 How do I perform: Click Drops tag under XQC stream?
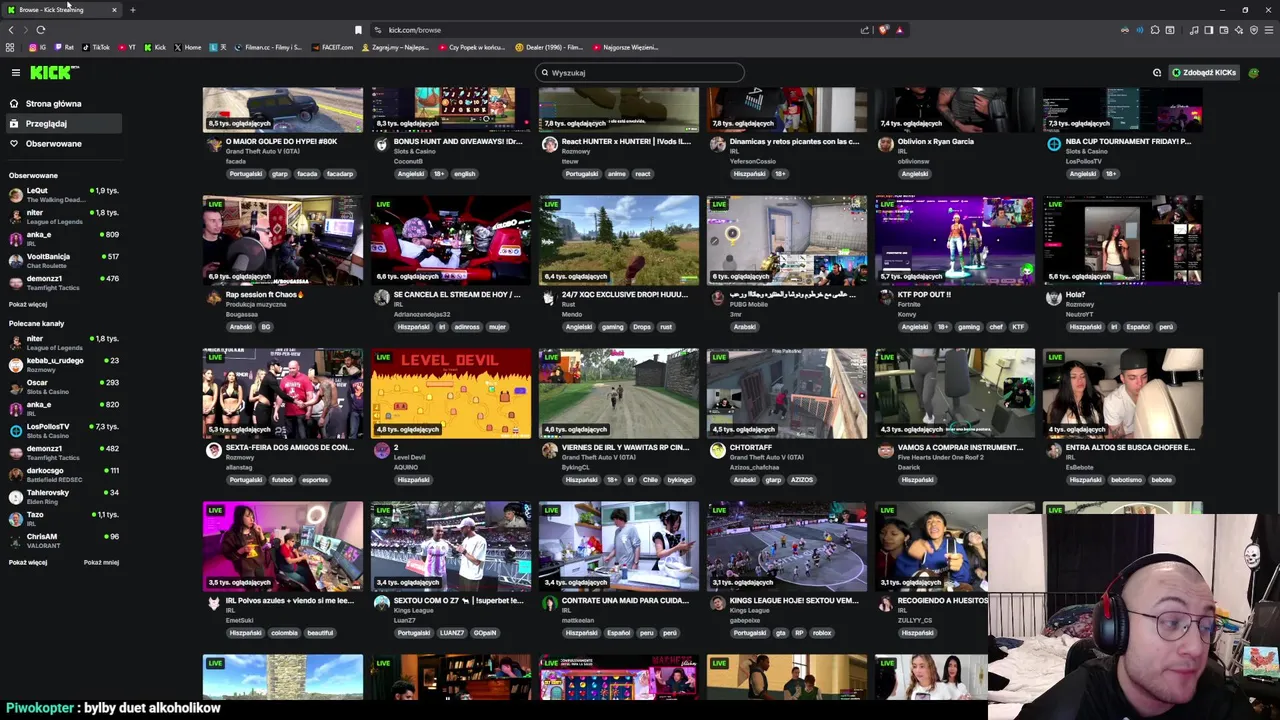(x=641, y=327)
